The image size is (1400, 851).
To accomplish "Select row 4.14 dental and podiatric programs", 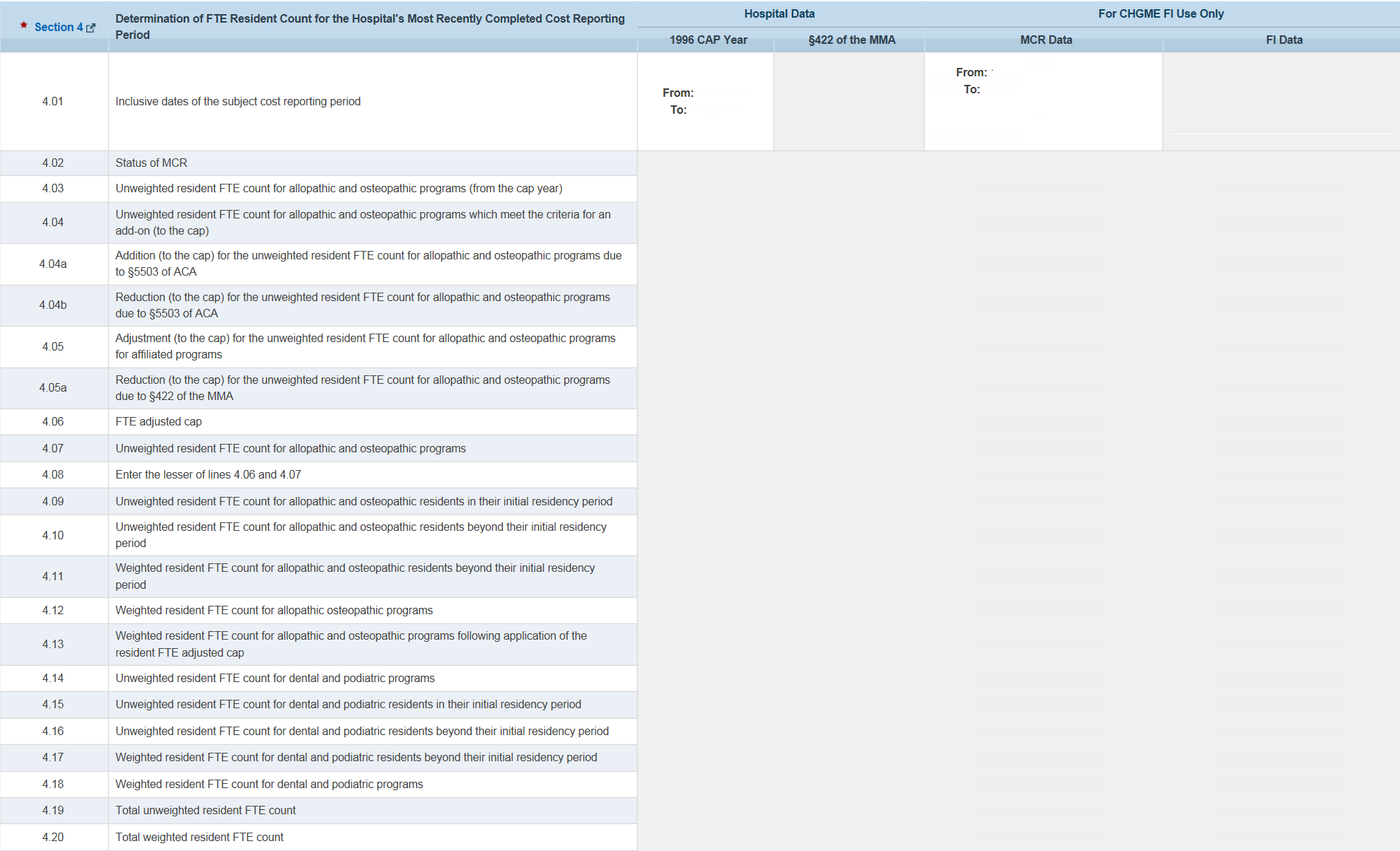I will [x=274, y=678].
